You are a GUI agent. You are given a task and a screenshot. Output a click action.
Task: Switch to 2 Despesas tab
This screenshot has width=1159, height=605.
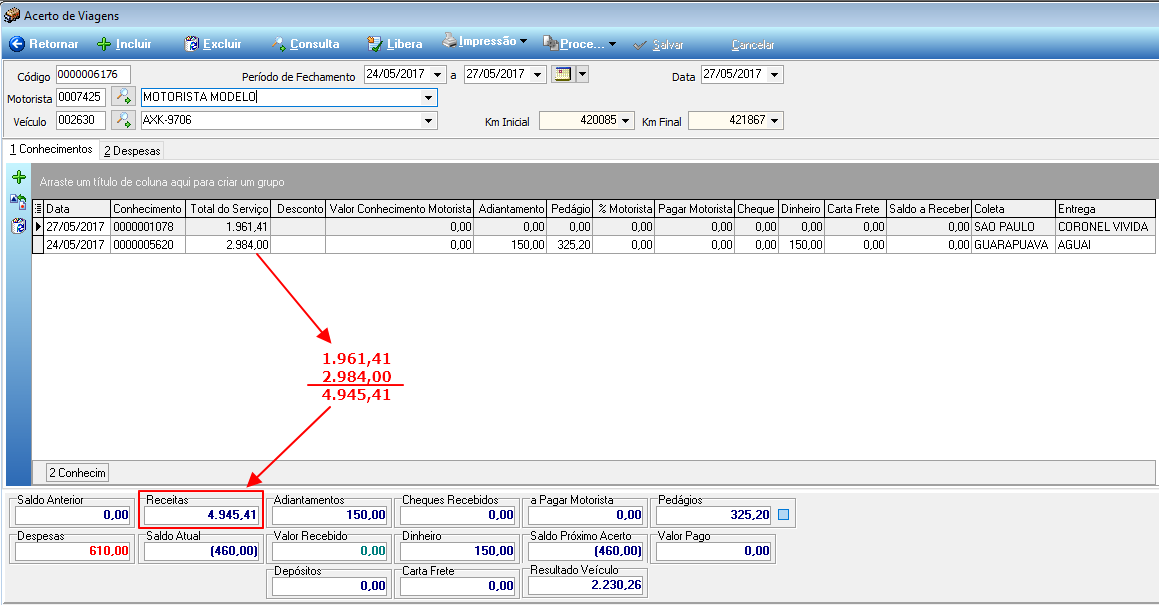click(x=132, y=151)
